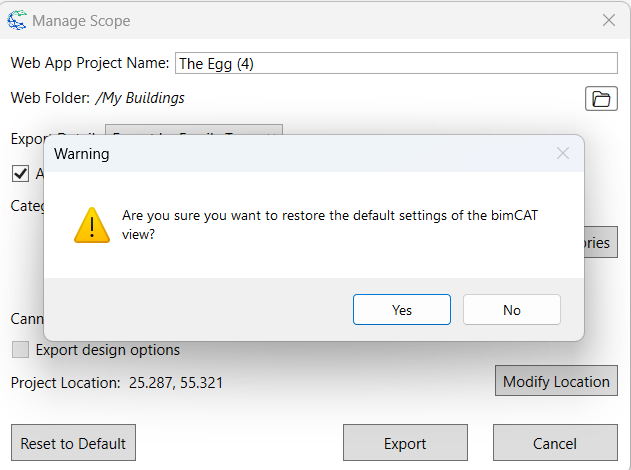Decline the warning by clicking No

tap(512, 310)
